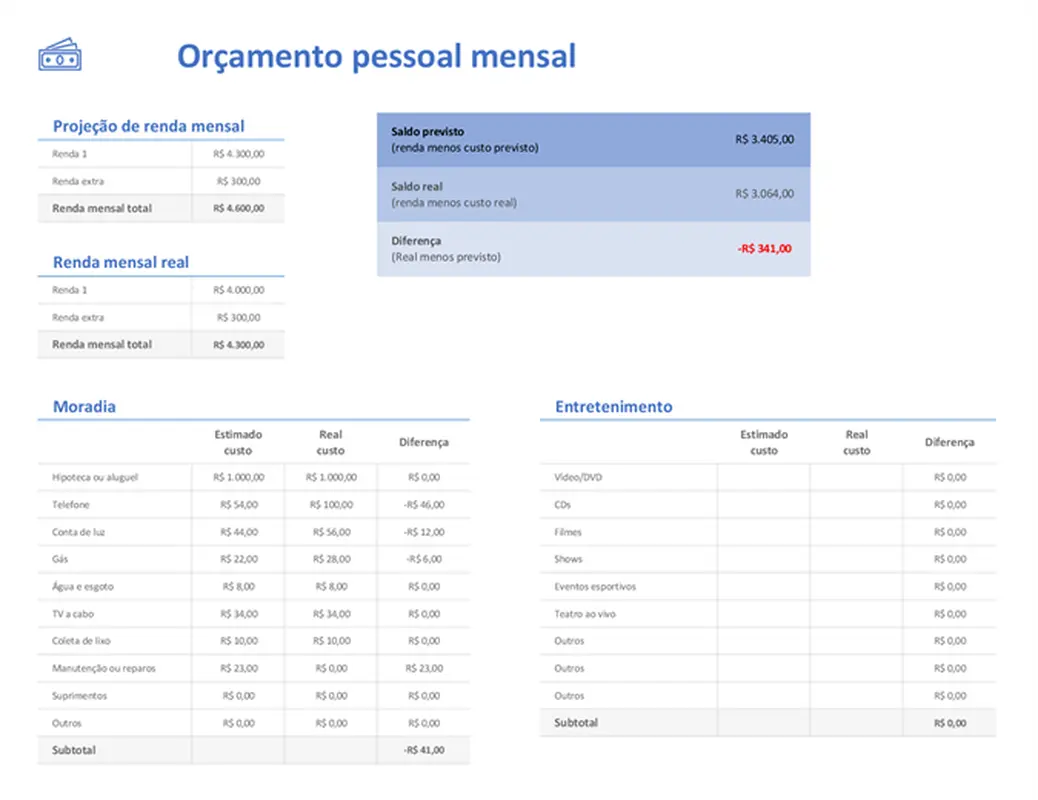Select the Renda mensal total R$ 4.600,00 cell

[238, 208]
